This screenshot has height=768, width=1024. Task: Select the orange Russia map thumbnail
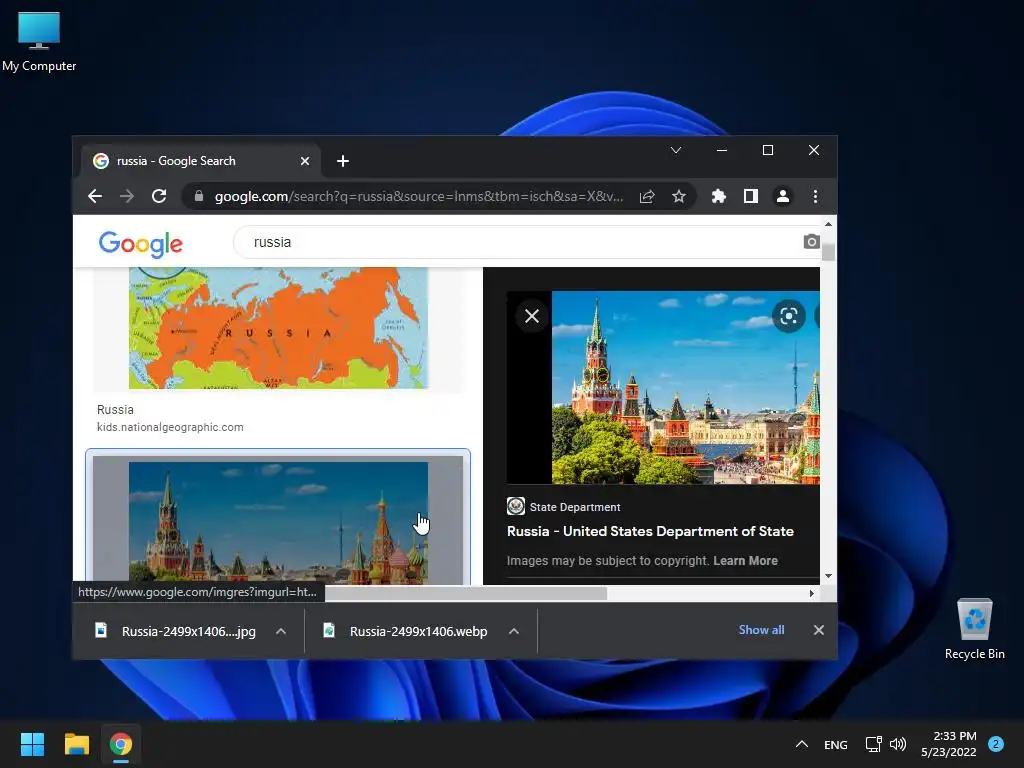(278, 328)
